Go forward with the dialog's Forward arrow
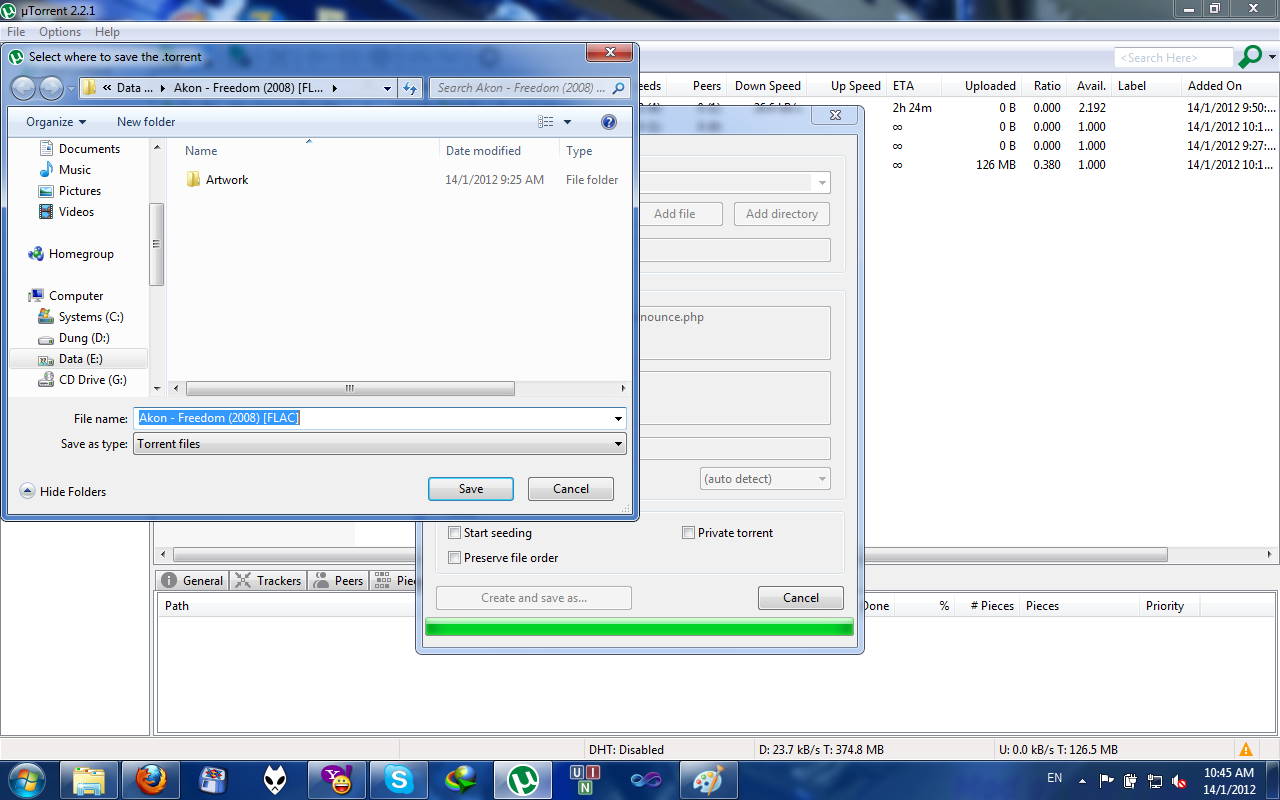The image size is (1280, 800). coord(50,88)
